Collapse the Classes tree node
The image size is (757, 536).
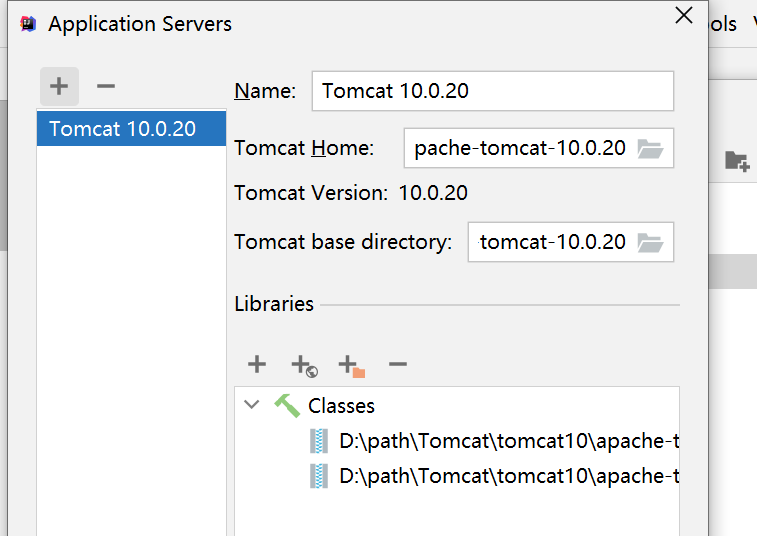pos(252,404)
